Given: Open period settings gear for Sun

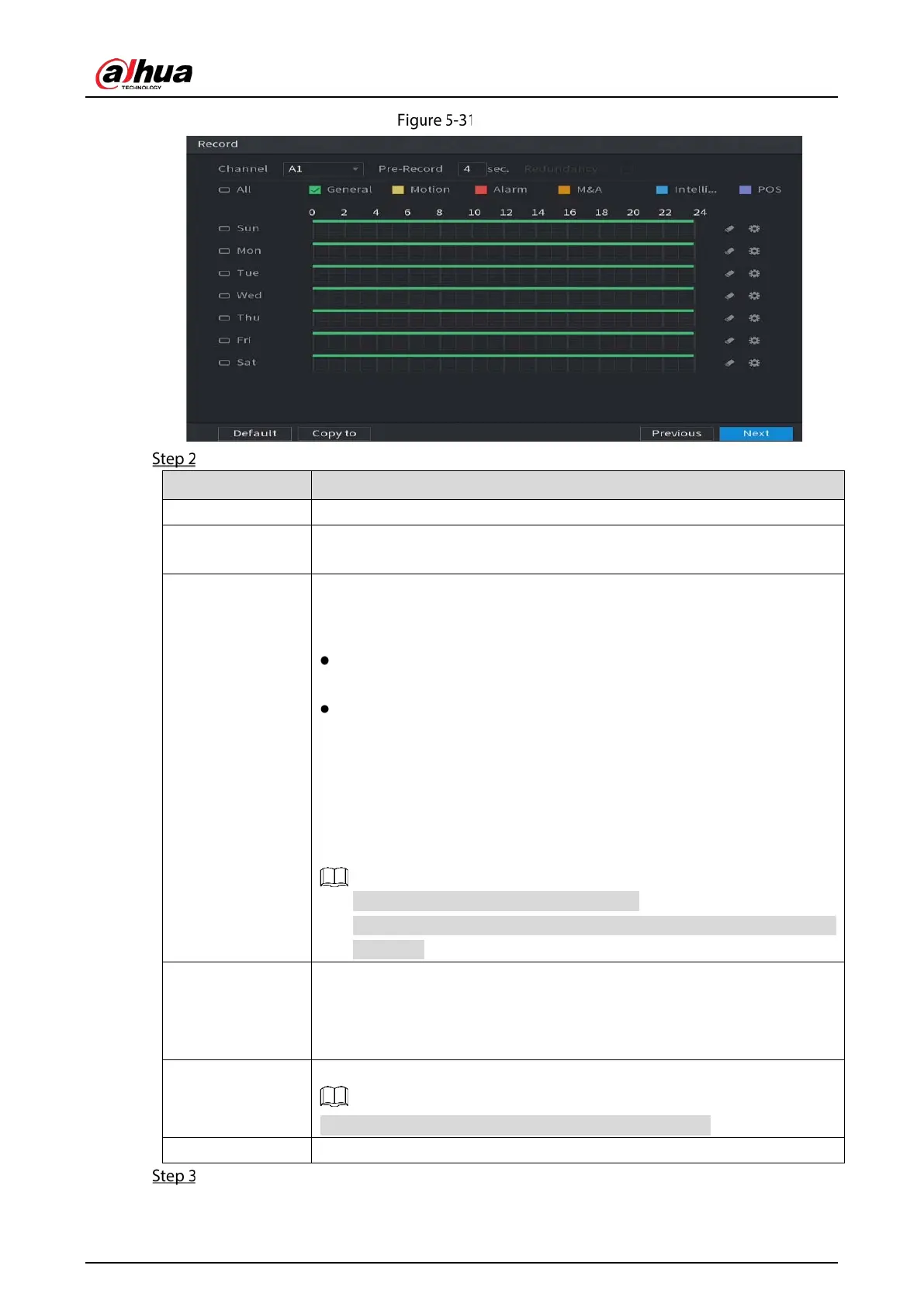Looking at the screenshot, I should click(x=754, y=229).
